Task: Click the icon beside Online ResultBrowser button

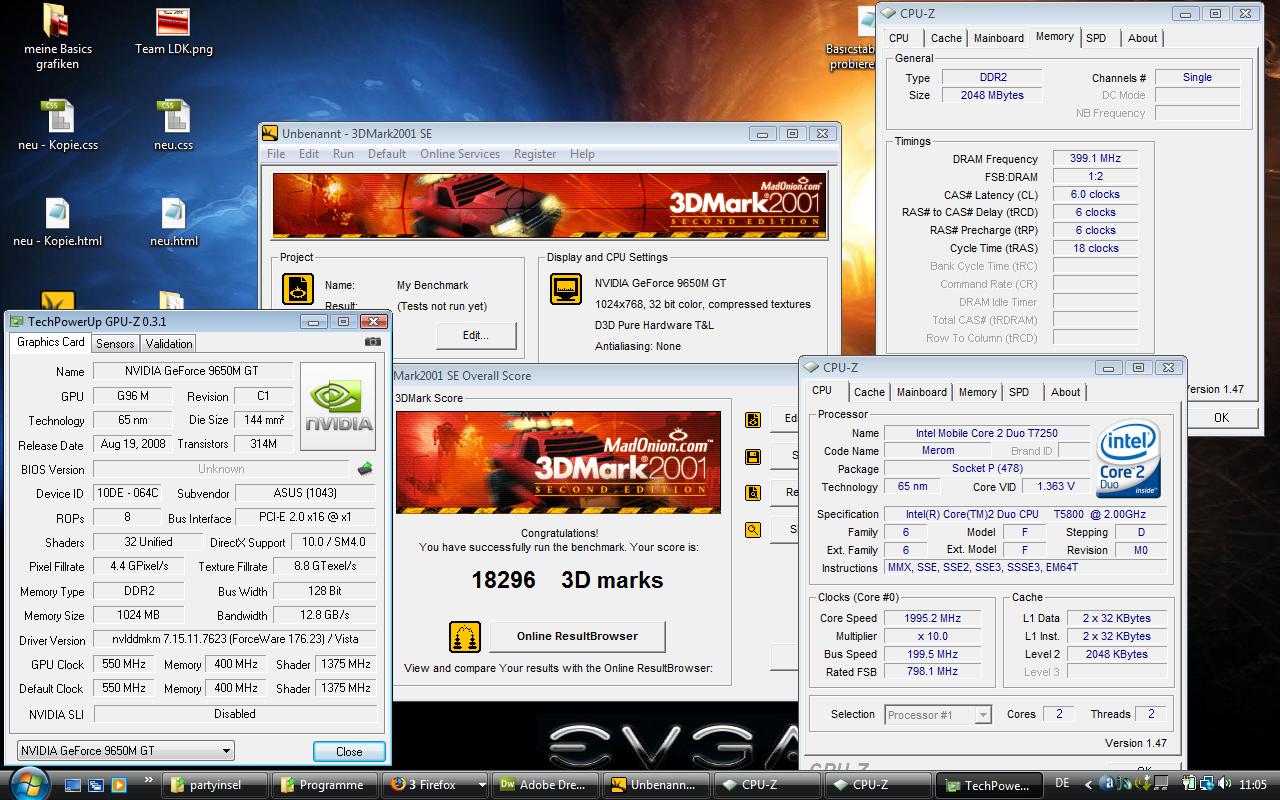Action: pyautogui.click(x=464, y=636)
